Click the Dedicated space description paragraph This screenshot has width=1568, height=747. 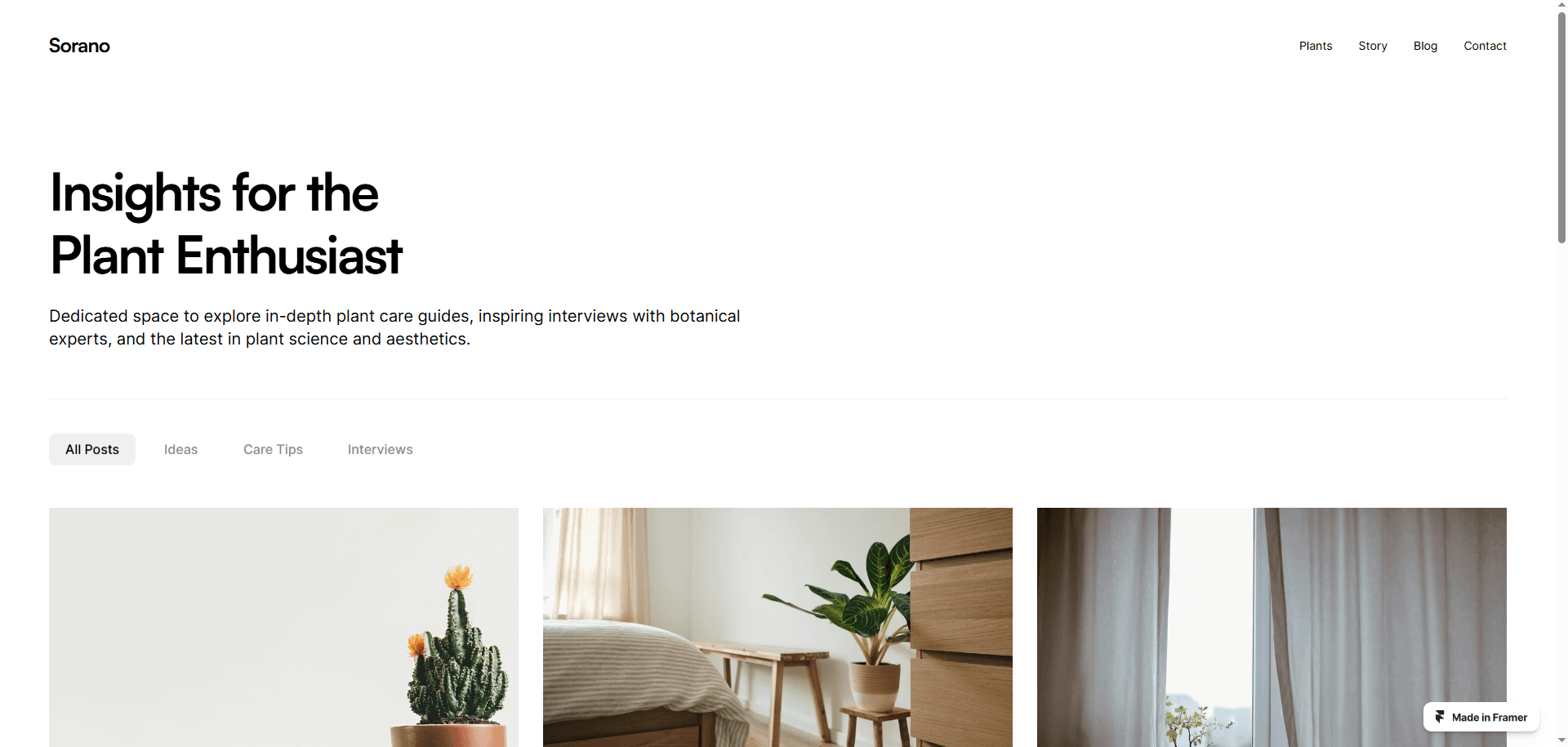(394, 327)
